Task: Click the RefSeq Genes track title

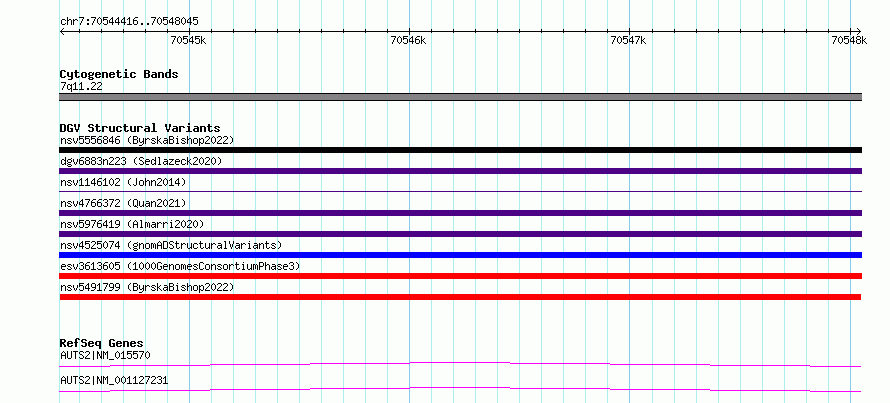Action: [x=102, y=343]
